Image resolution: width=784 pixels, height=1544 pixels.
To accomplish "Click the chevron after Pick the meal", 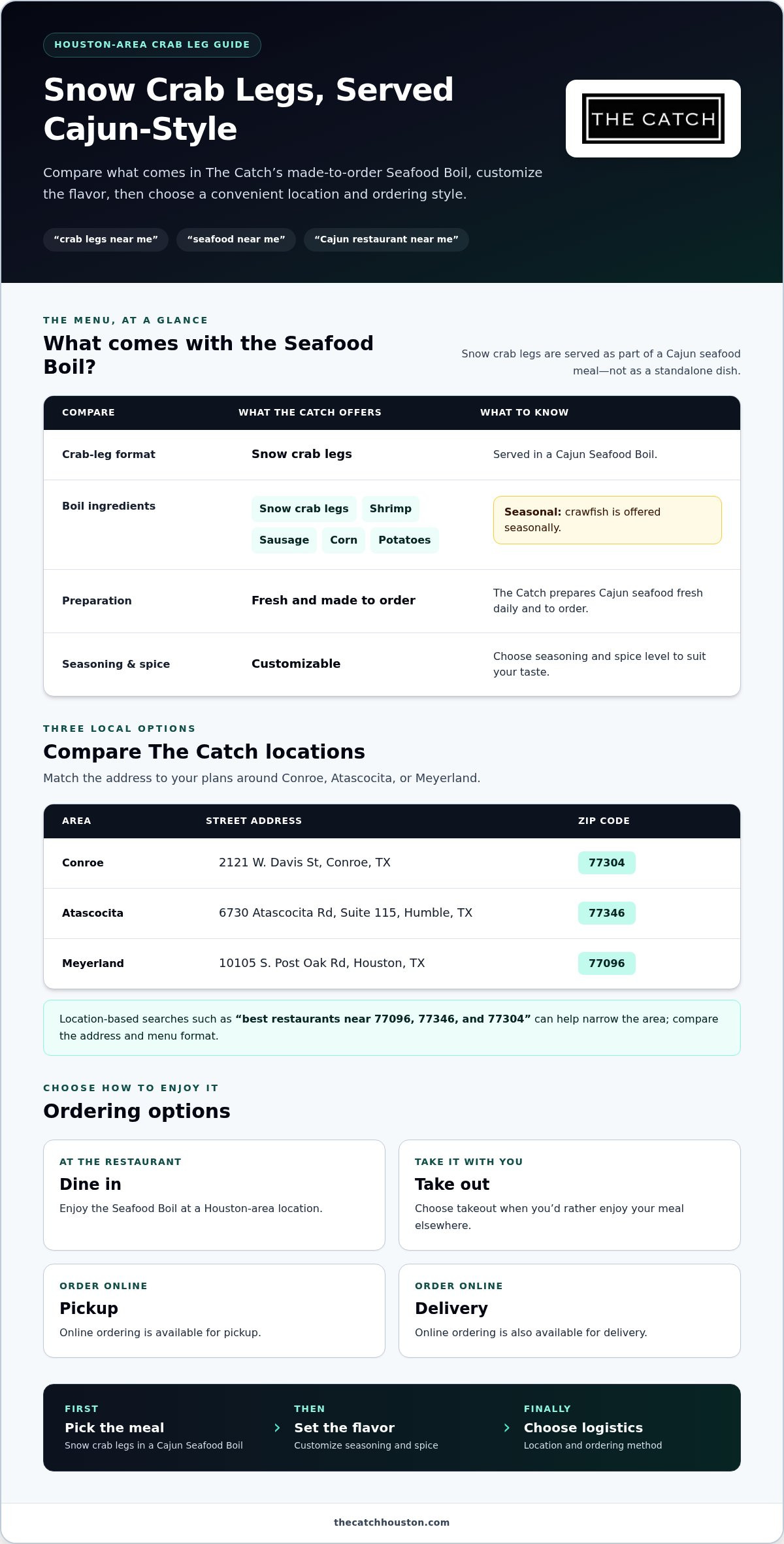I will (278, 1428).
